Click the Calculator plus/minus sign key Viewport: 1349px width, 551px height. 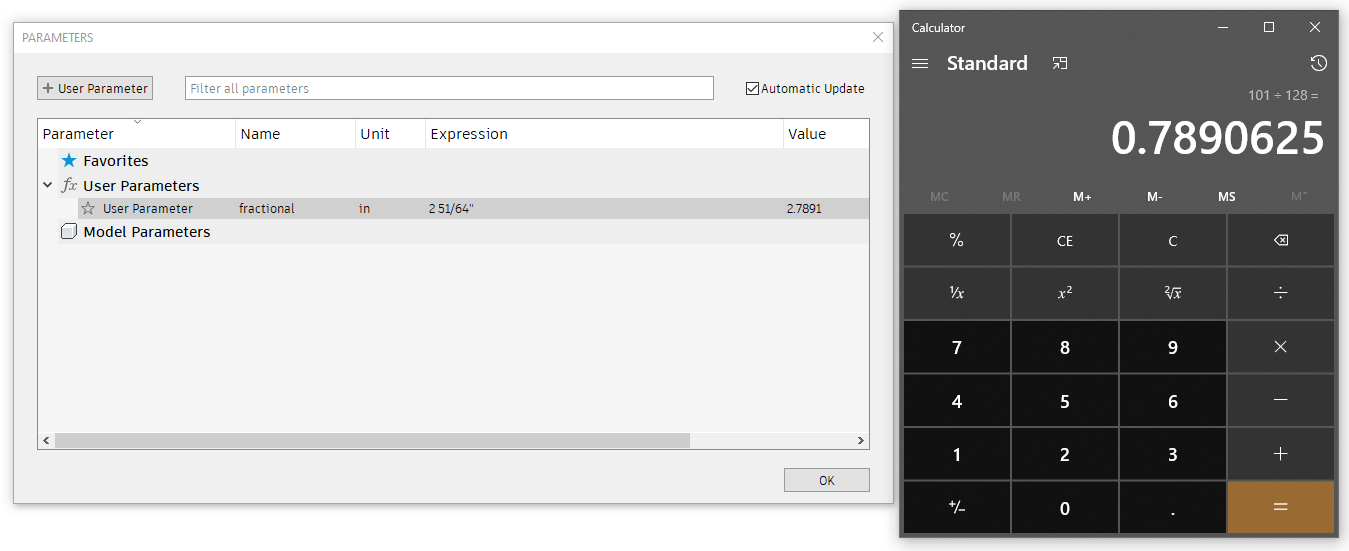957,507
